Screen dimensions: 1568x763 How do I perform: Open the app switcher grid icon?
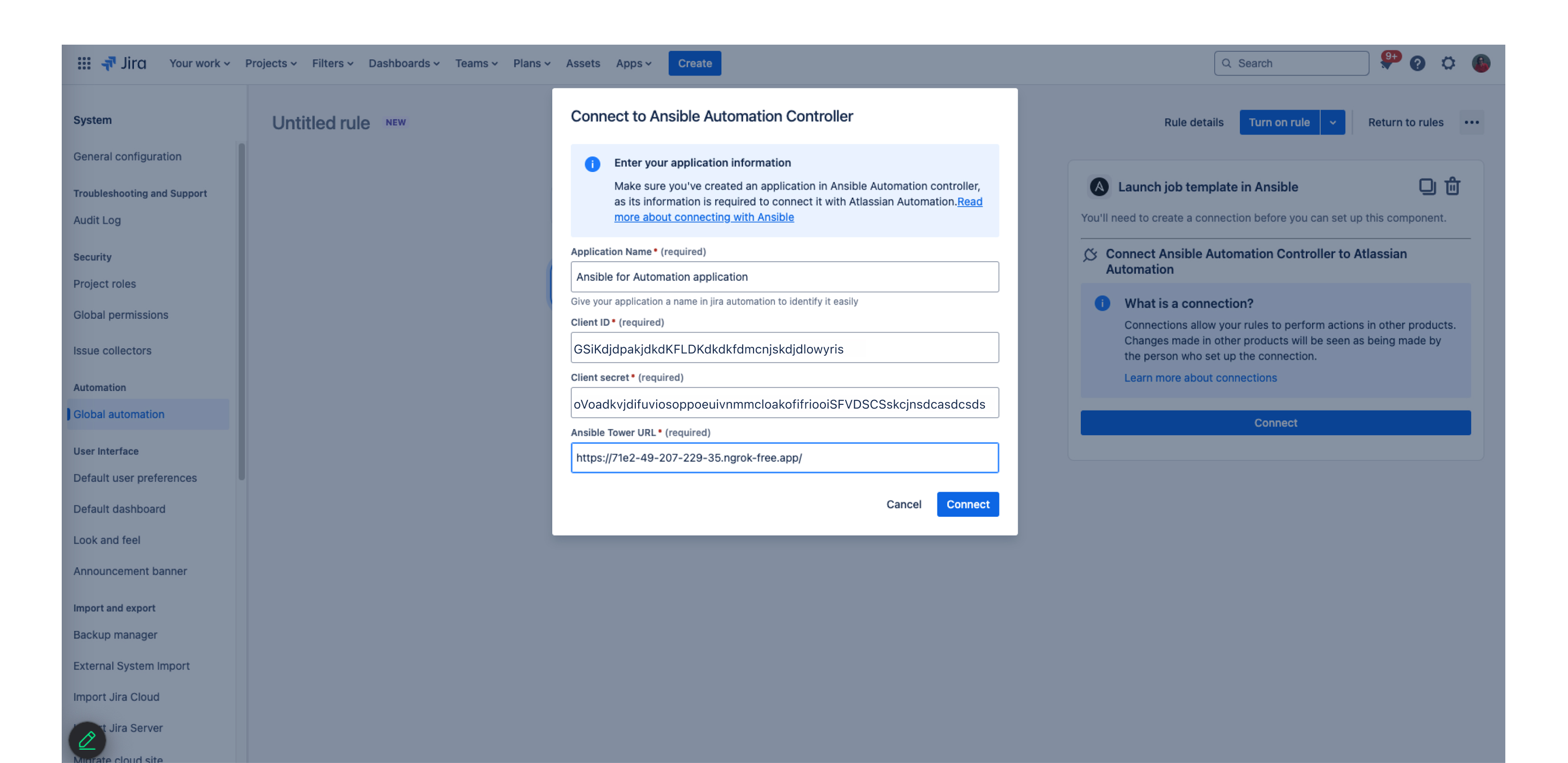[x=84, y=63]
